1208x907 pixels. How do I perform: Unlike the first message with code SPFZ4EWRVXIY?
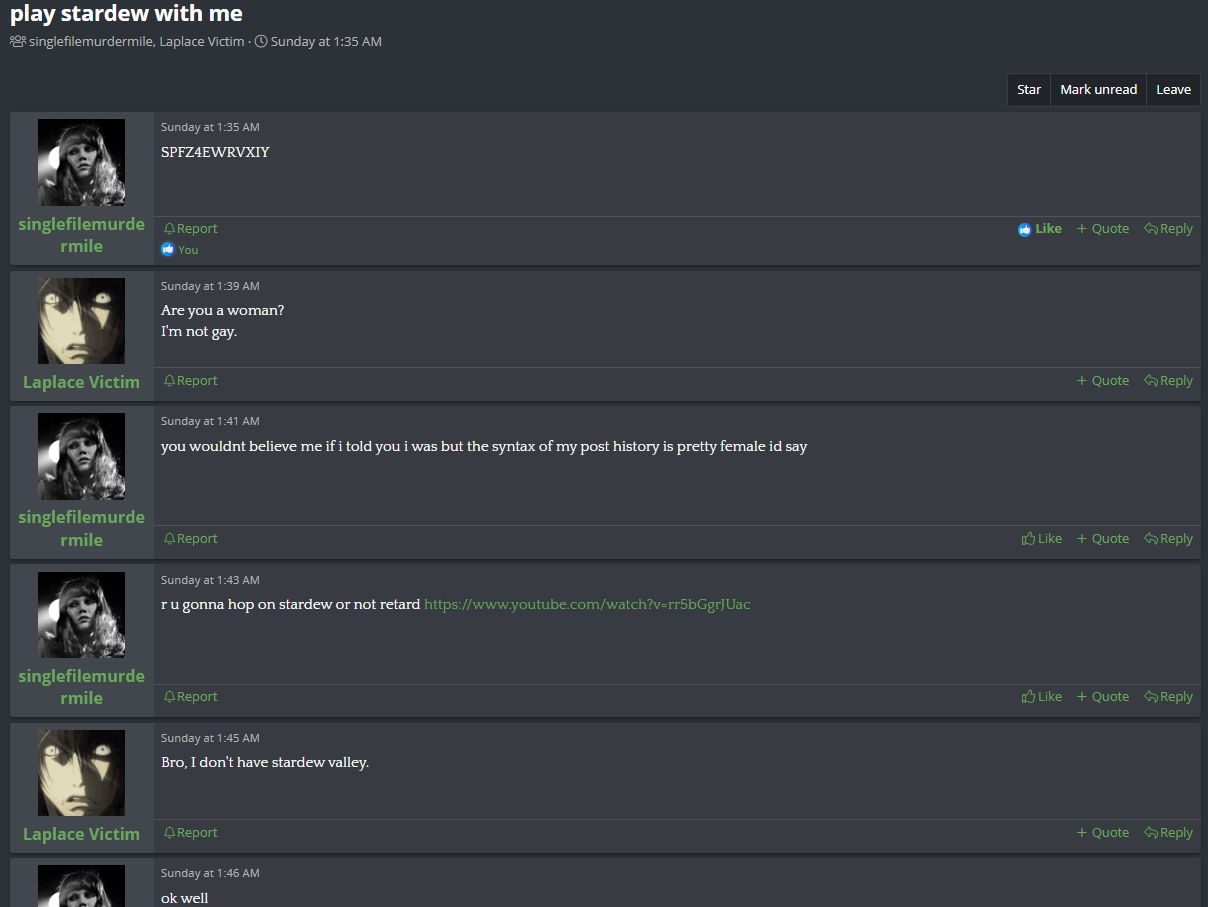click(1040, 229)
